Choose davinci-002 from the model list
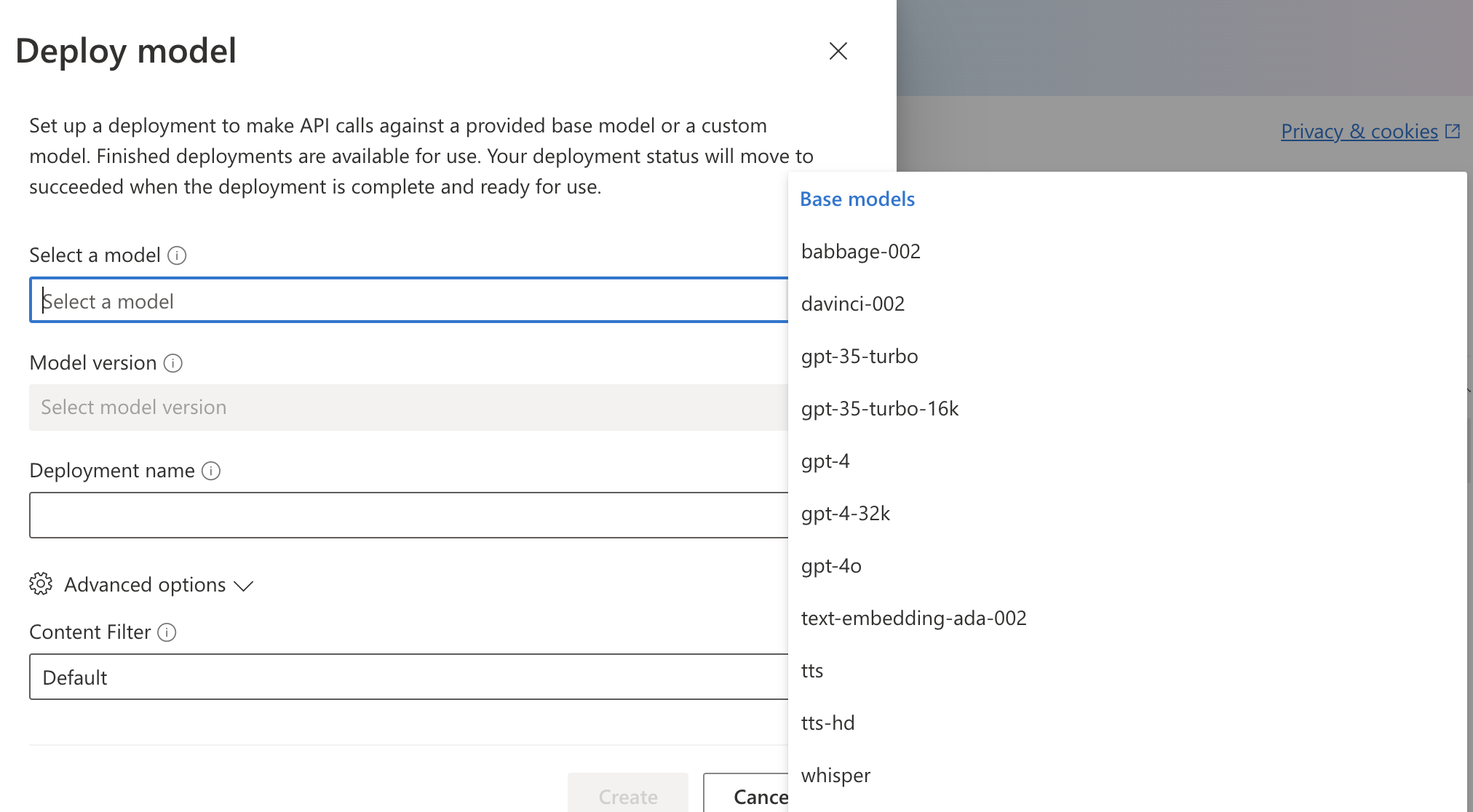Screen dimensions: 1473x812 coord(1127,304)
